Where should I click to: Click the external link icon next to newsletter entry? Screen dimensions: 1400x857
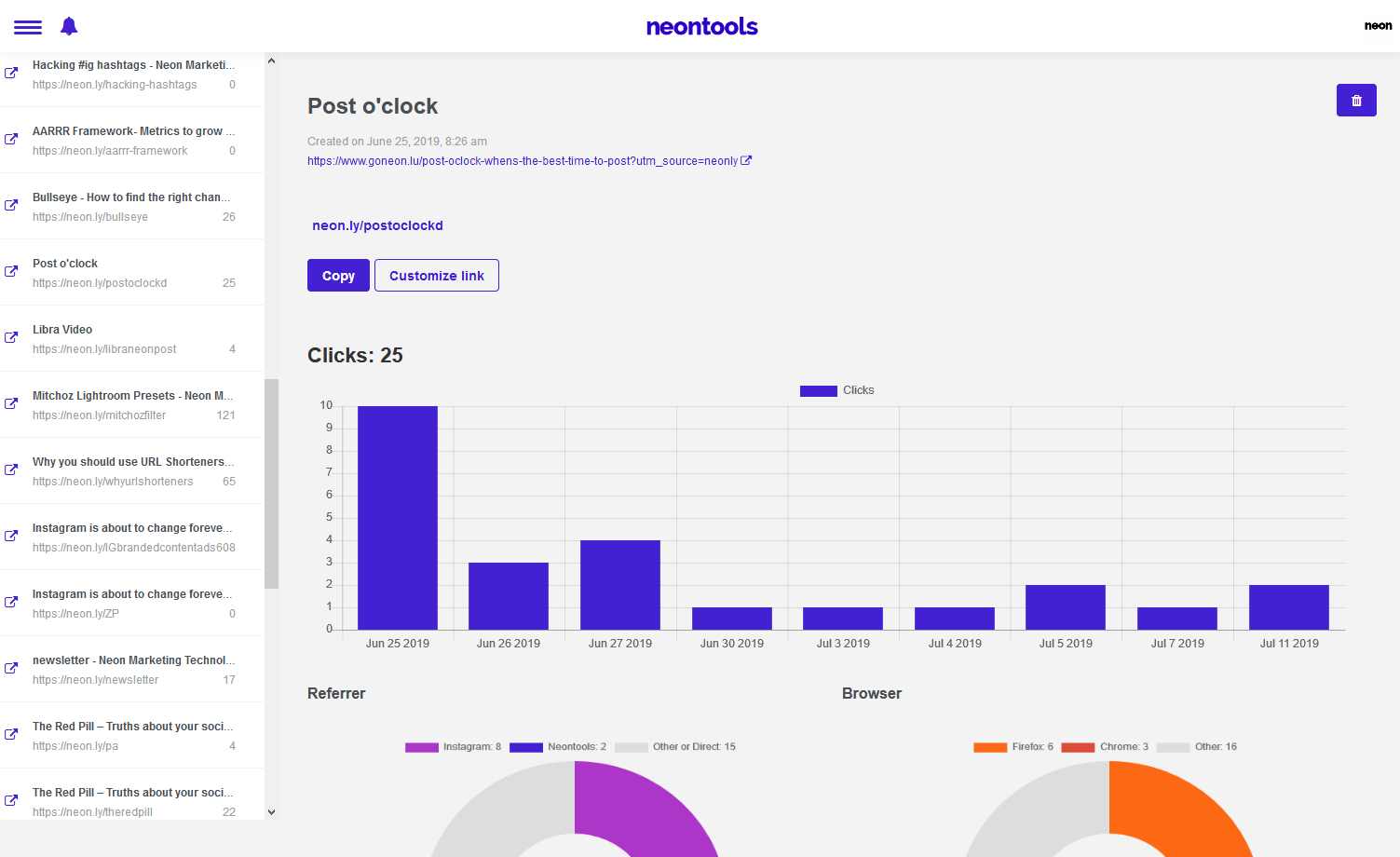(12, 668)
